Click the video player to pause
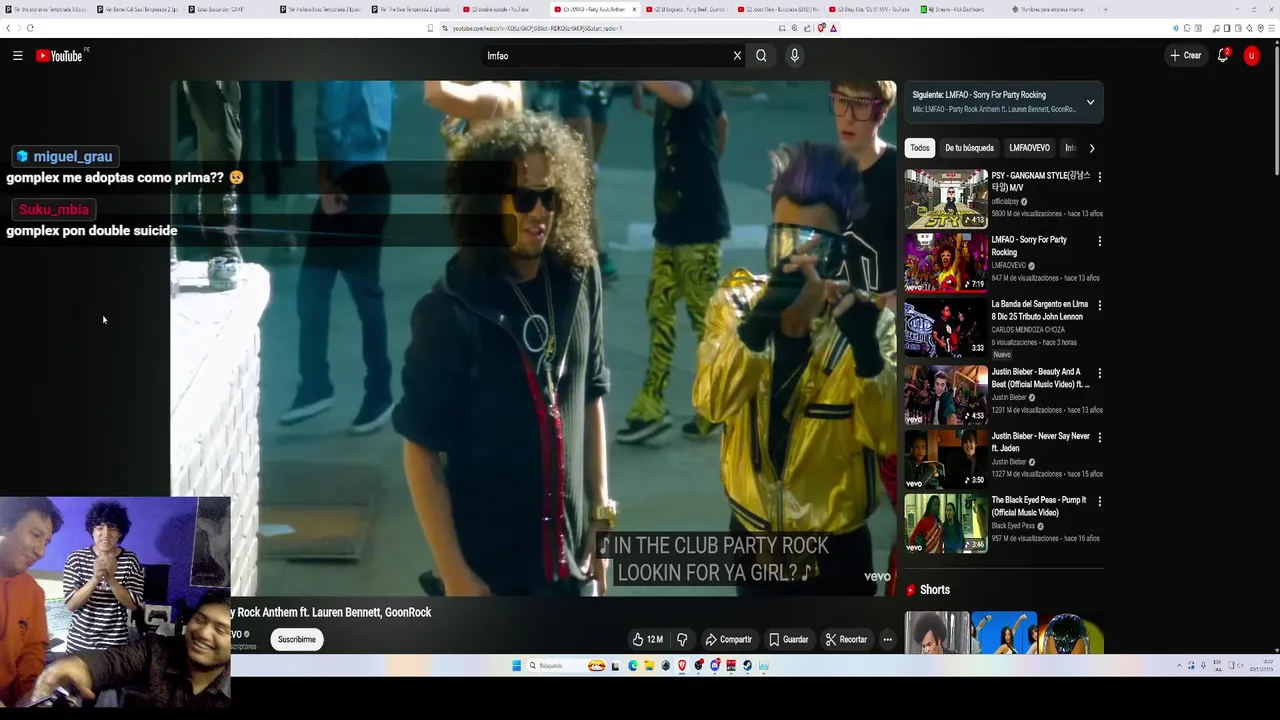This screenshot has height=720, width=1280. click(534, 338)
